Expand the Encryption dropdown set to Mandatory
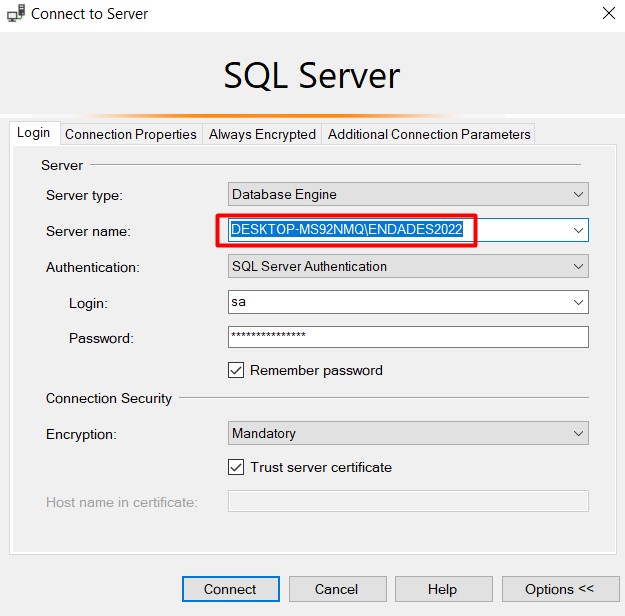 click(408, 433)
